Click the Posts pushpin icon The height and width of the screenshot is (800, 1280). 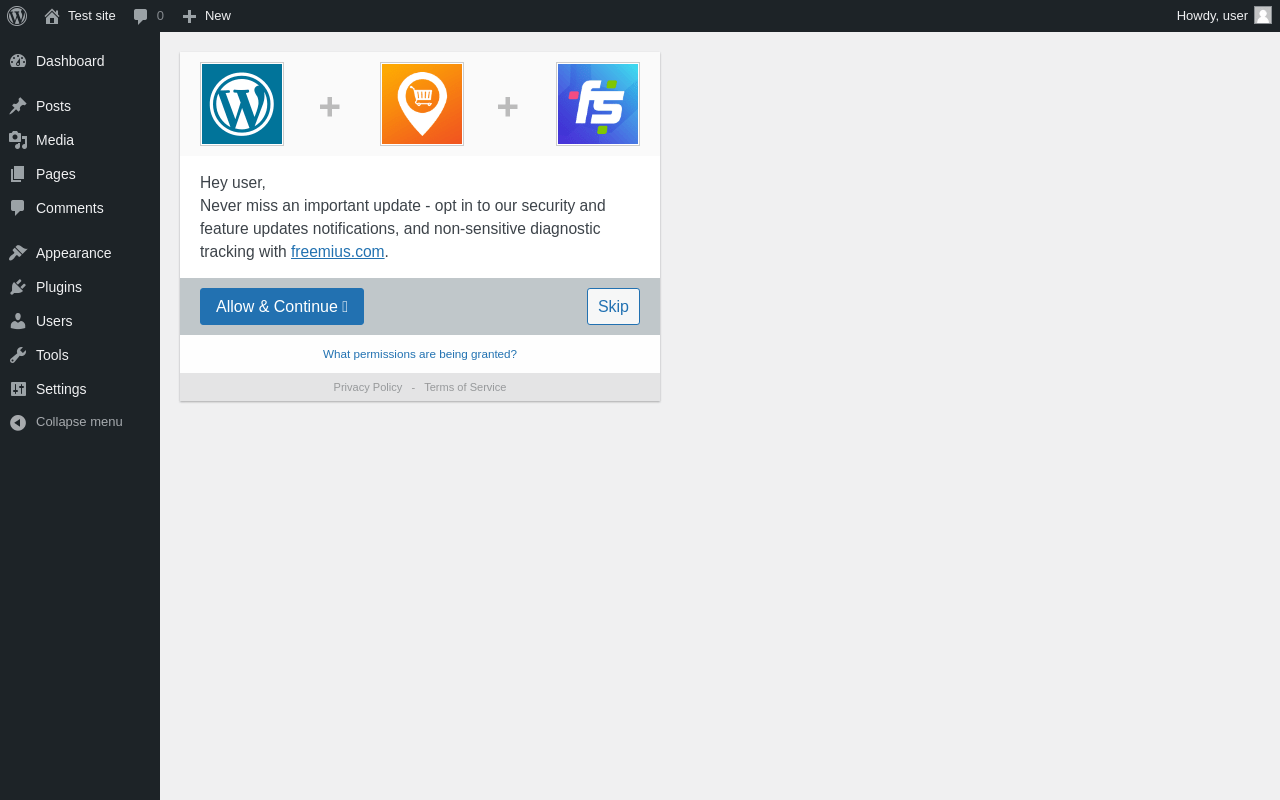pyautogui.click(x=18, y=106)
